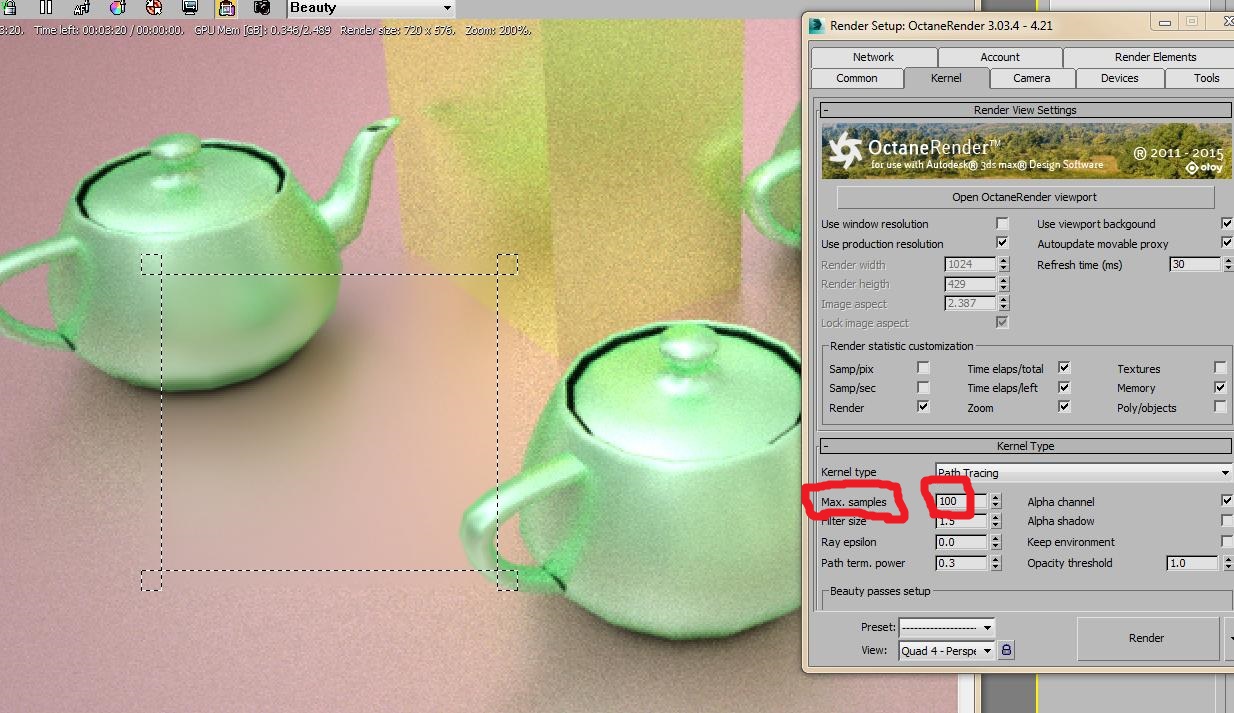
Task: Click the Refresh time (ms) input field
Action: coord(1195,264)
